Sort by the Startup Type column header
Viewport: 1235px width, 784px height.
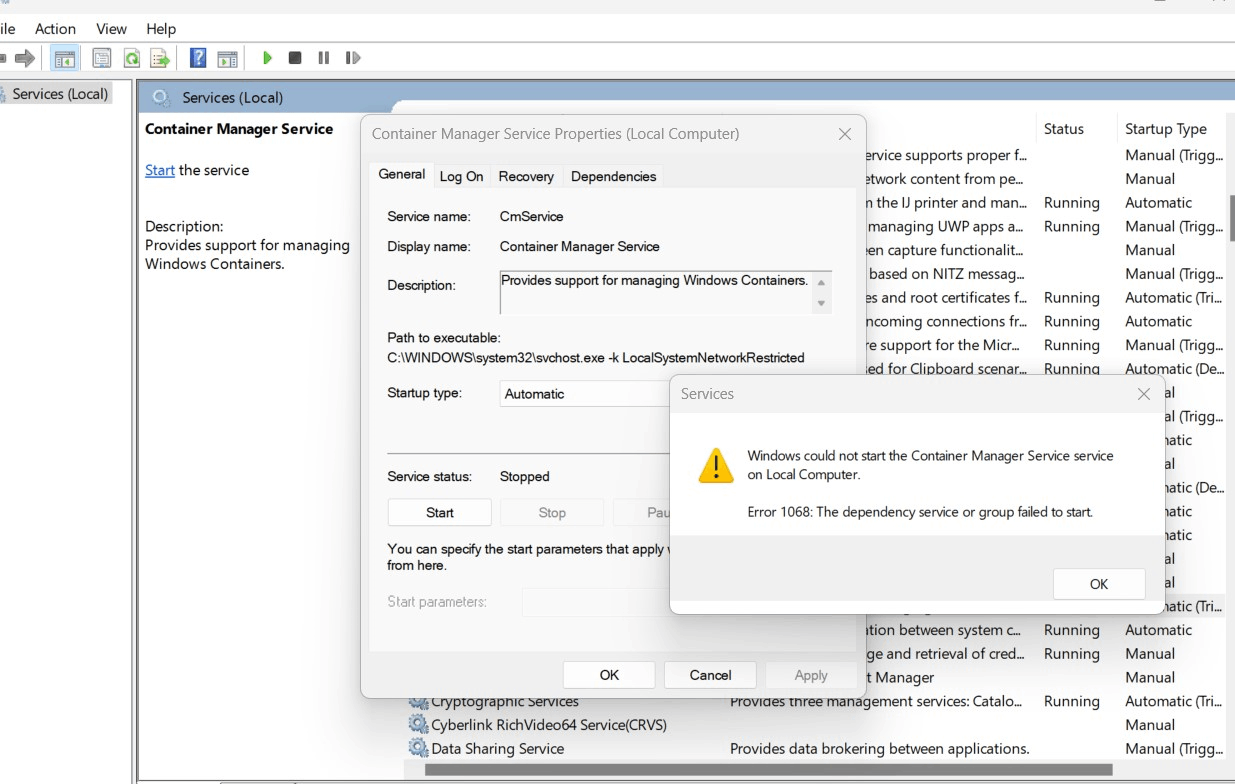[x=1166, y=129]
